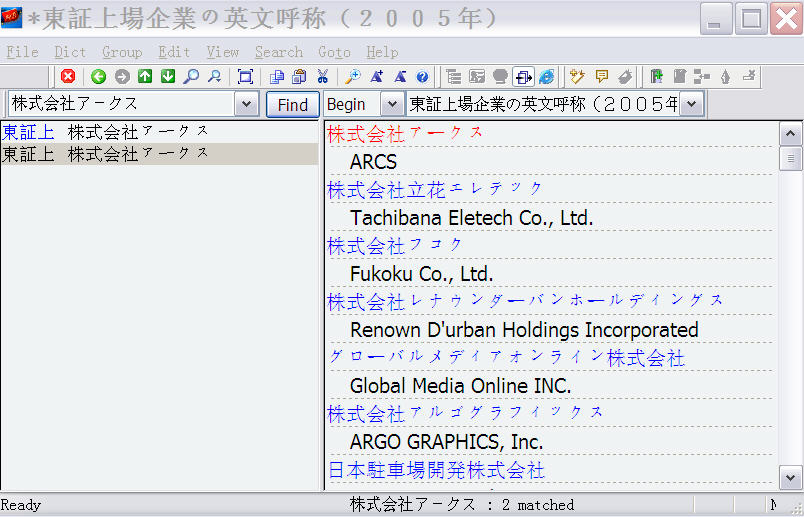Screen dimensions: 804x517
Task: Click the gray pen nib icon
Action: click(x=725, y=77)
